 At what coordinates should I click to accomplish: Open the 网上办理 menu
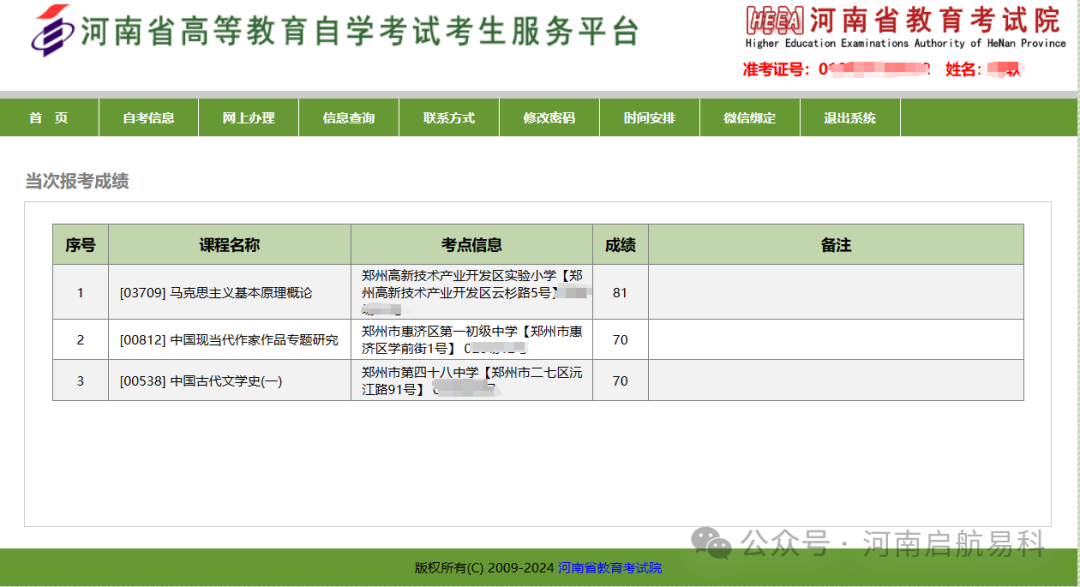pos(249,118)
